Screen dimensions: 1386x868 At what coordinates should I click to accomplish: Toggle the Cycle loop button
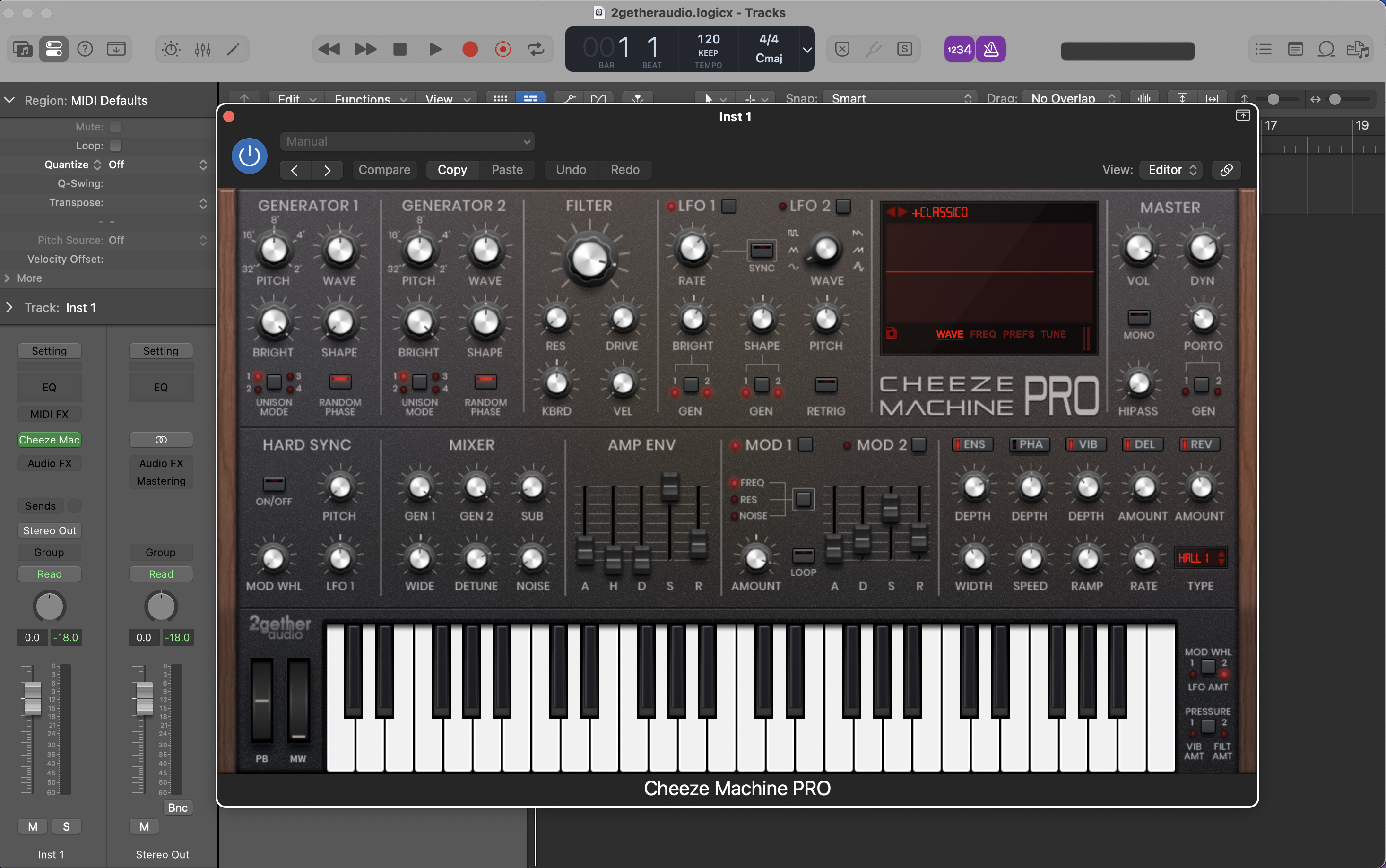[536, 49]
